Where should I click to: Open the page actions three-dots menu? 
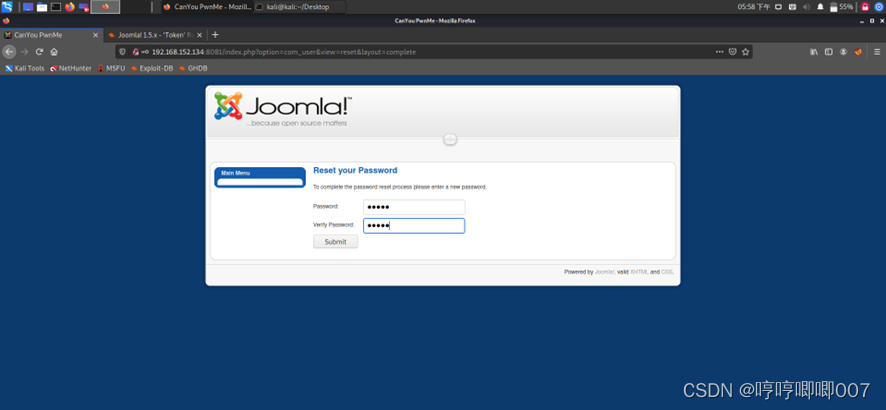coord(719,51)
